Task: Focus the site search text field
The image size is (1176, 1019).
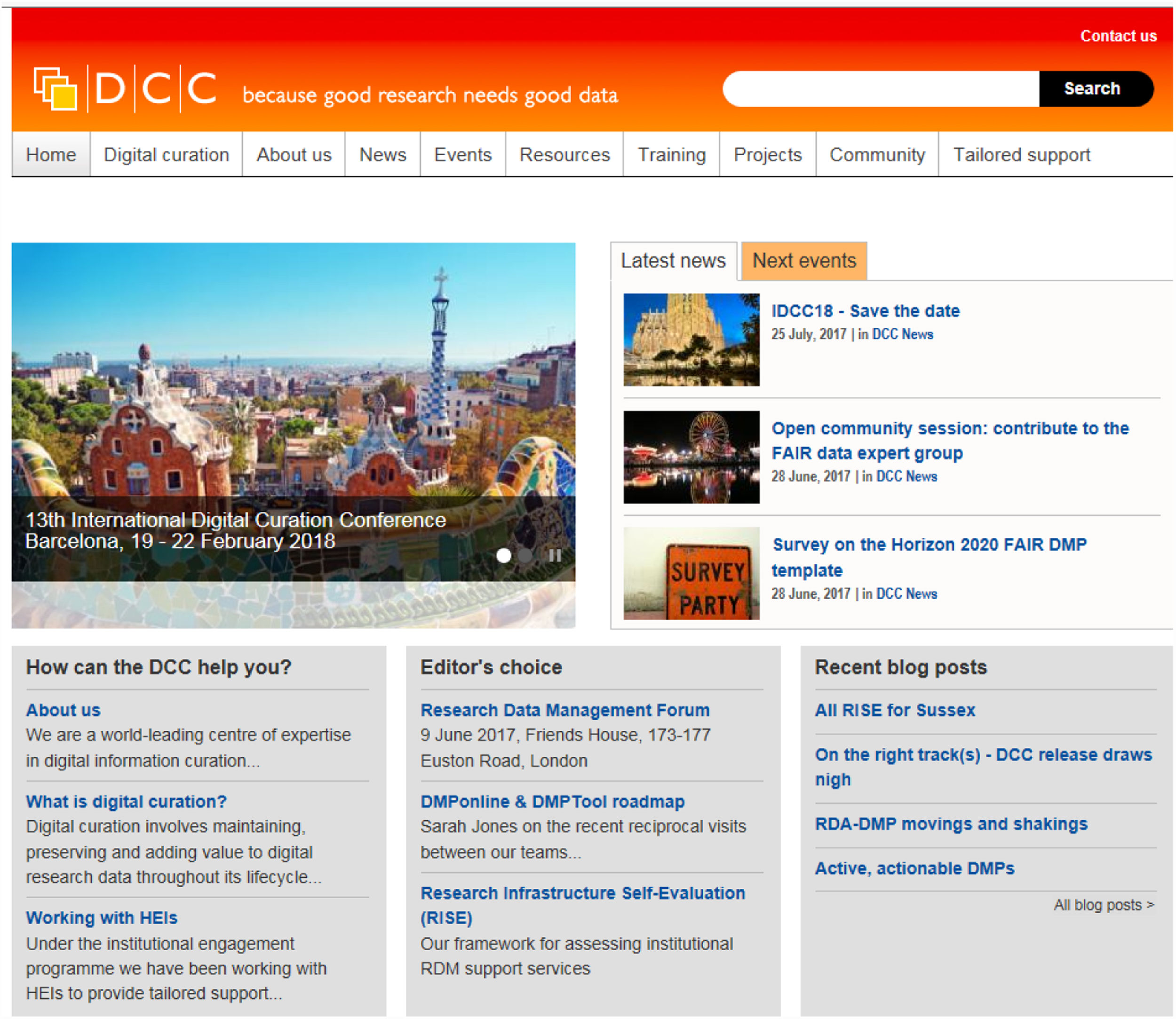Action: (x=880, y=89)
